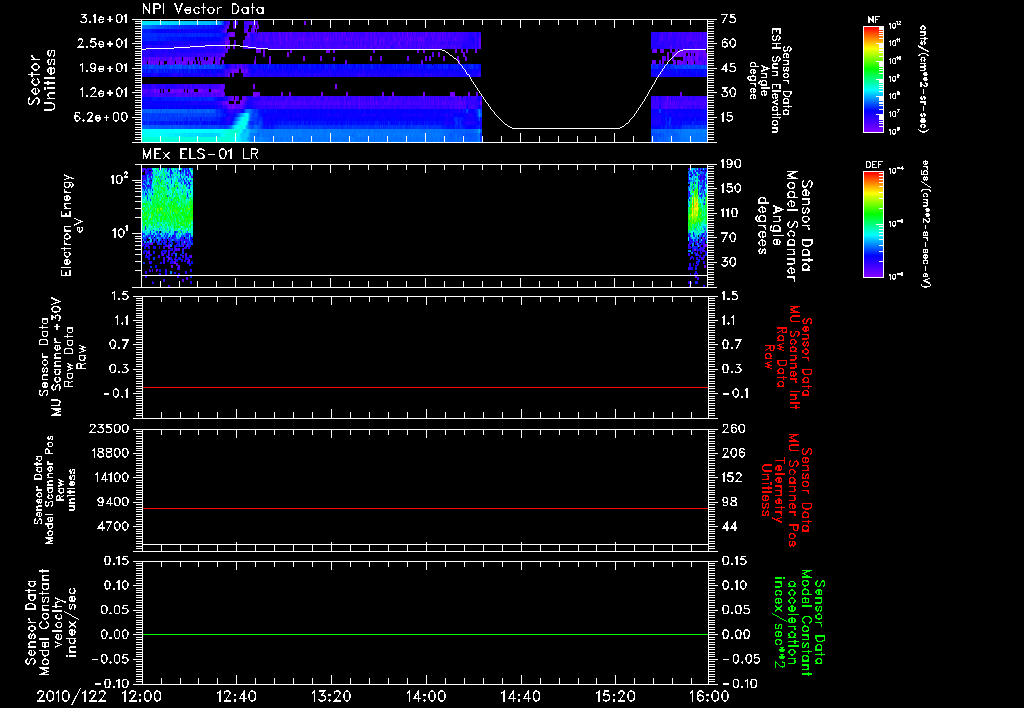Click the 98 telemetry tick value
The image size is (1024, 708).
[x=729, y=502]
